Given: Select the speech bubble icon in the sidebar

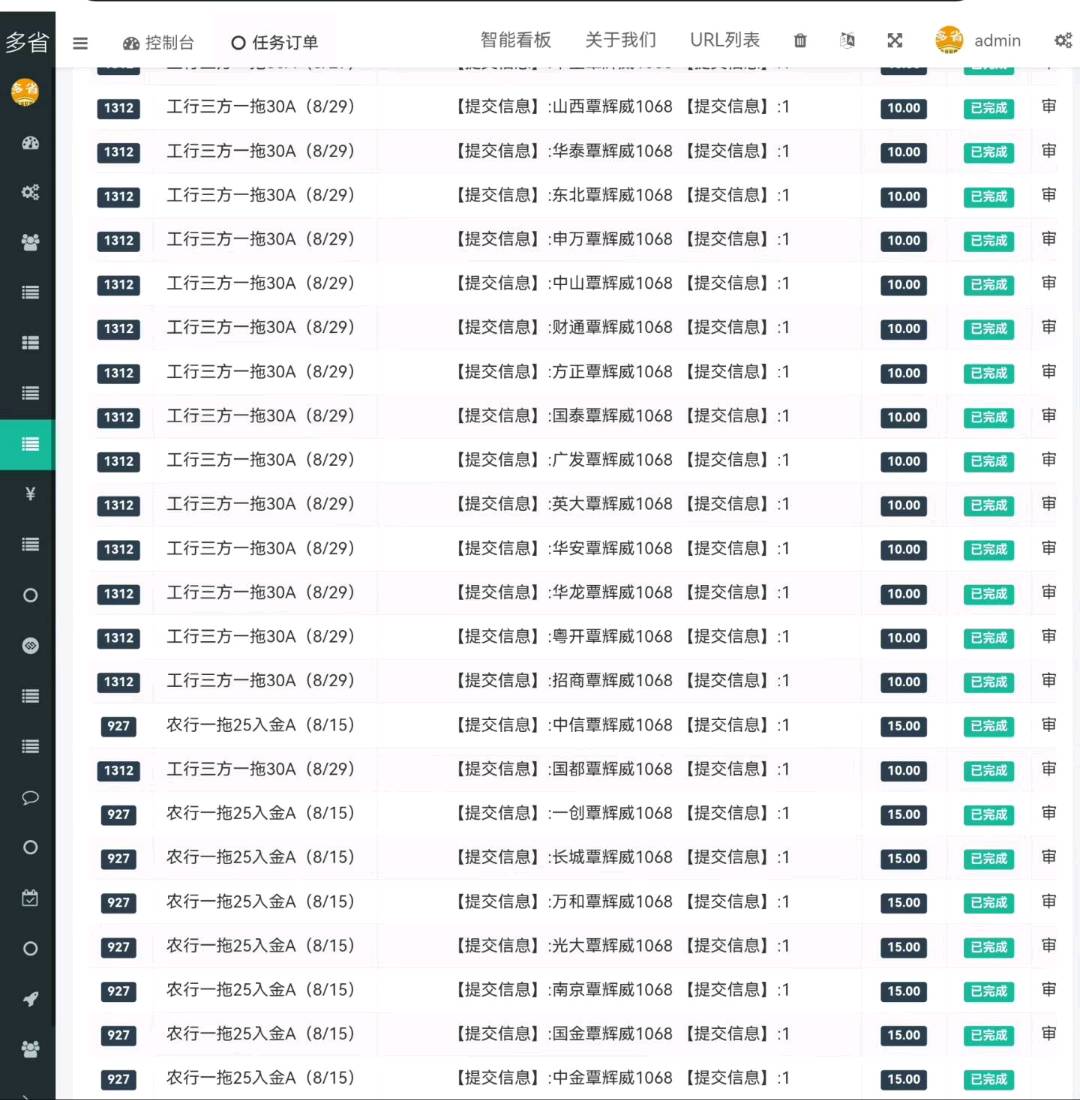Looking at the screenshot, I should click(x=29, y=797).
